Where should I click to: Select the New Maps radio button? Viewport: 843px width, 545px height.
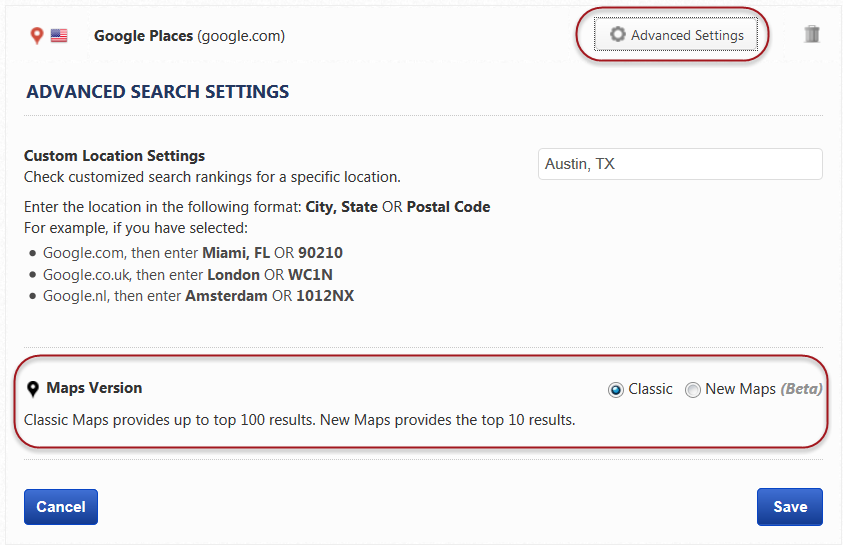pos(693,390)
